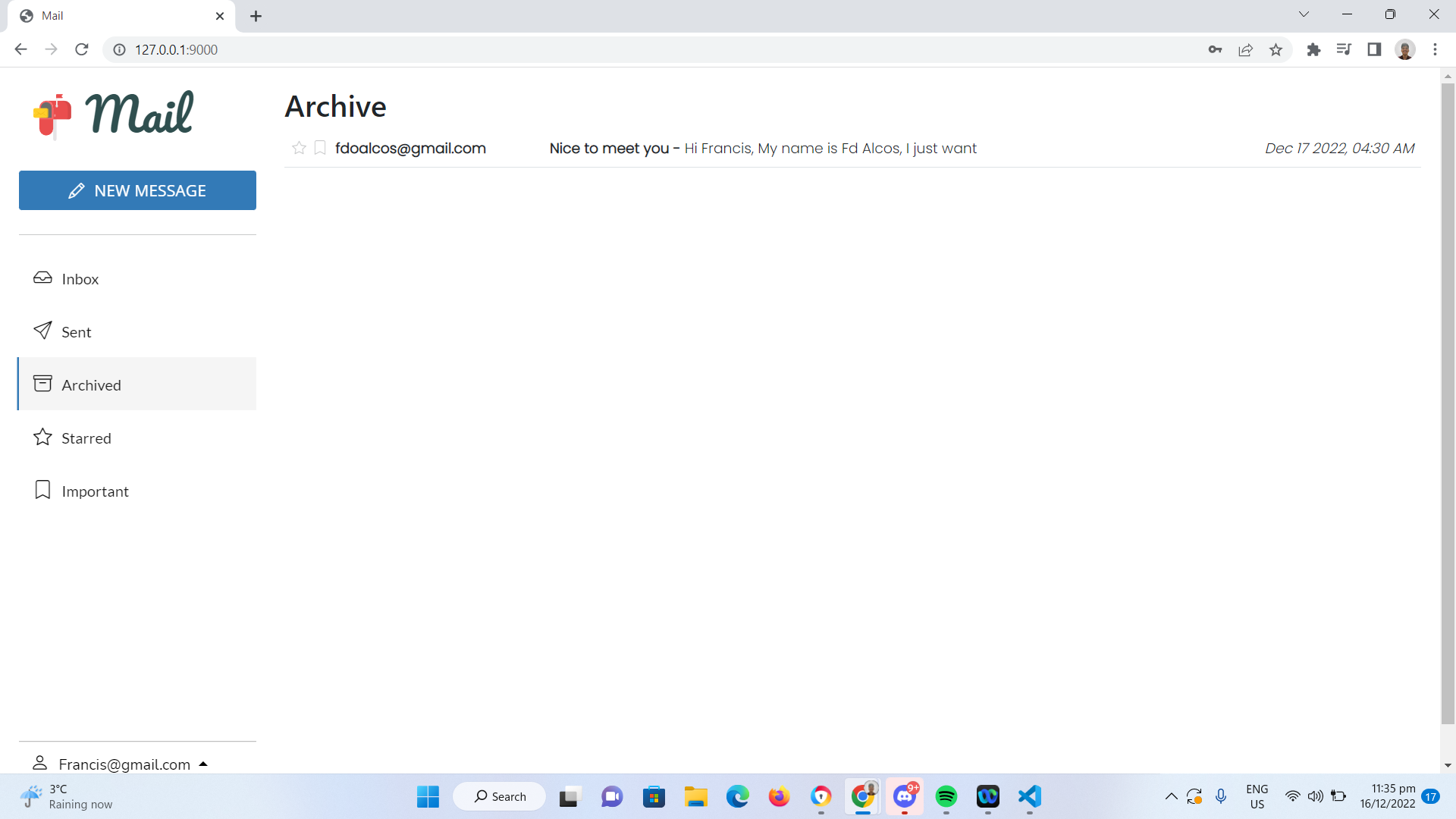Collapse the Francis@gmail.com account chevron
Viewport: 1456px width, 819px height.
click(203, 764)
